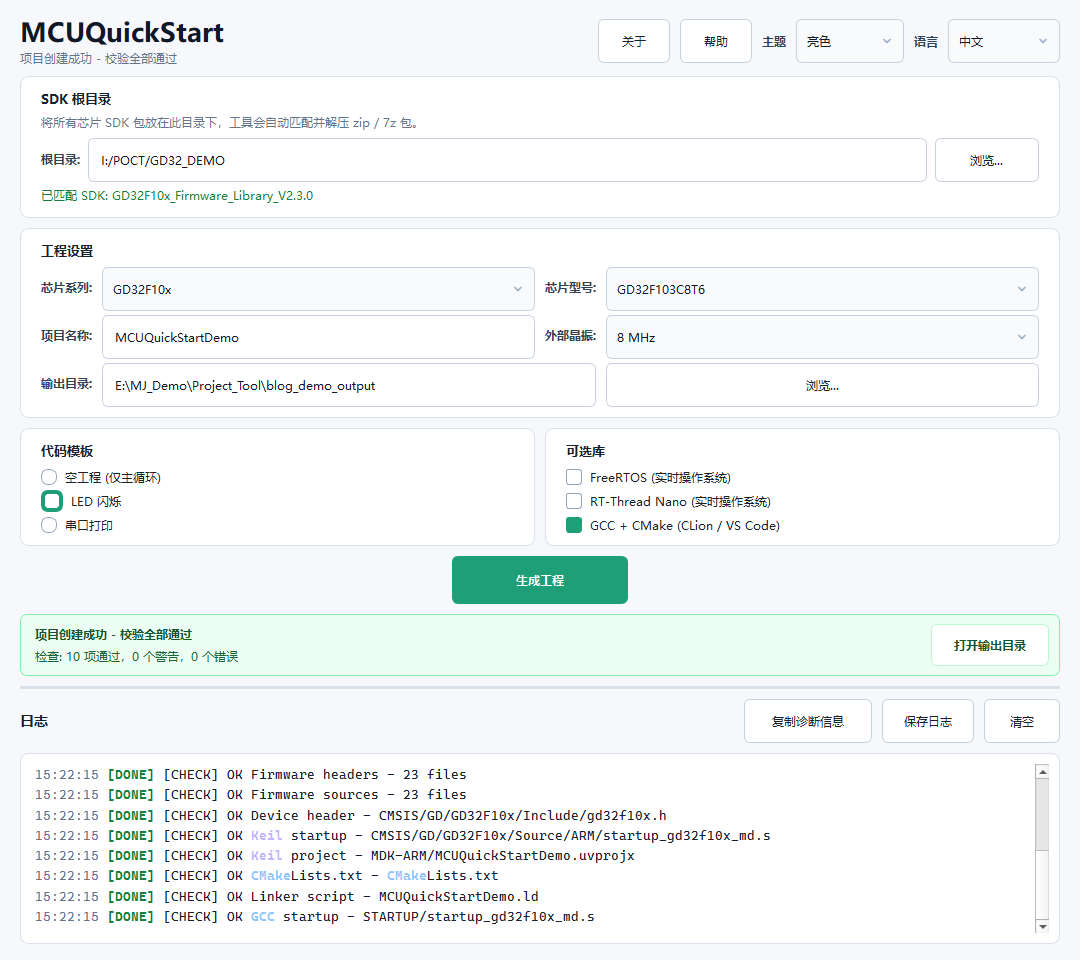Click the log line 'Device header - CMSIS/GD/GD32F10x/Include/gd32f10x.h'
Screen dimensions: 1080x960
pos(351,815)
